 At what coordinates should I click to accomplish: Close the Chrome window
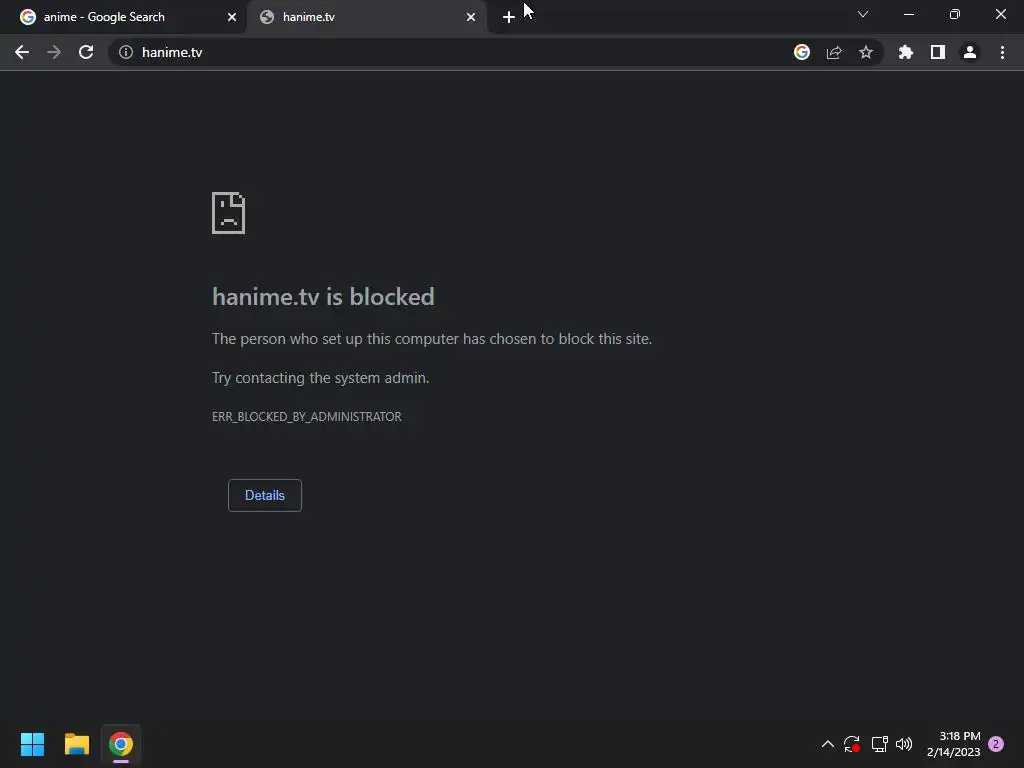[1000, 14]
